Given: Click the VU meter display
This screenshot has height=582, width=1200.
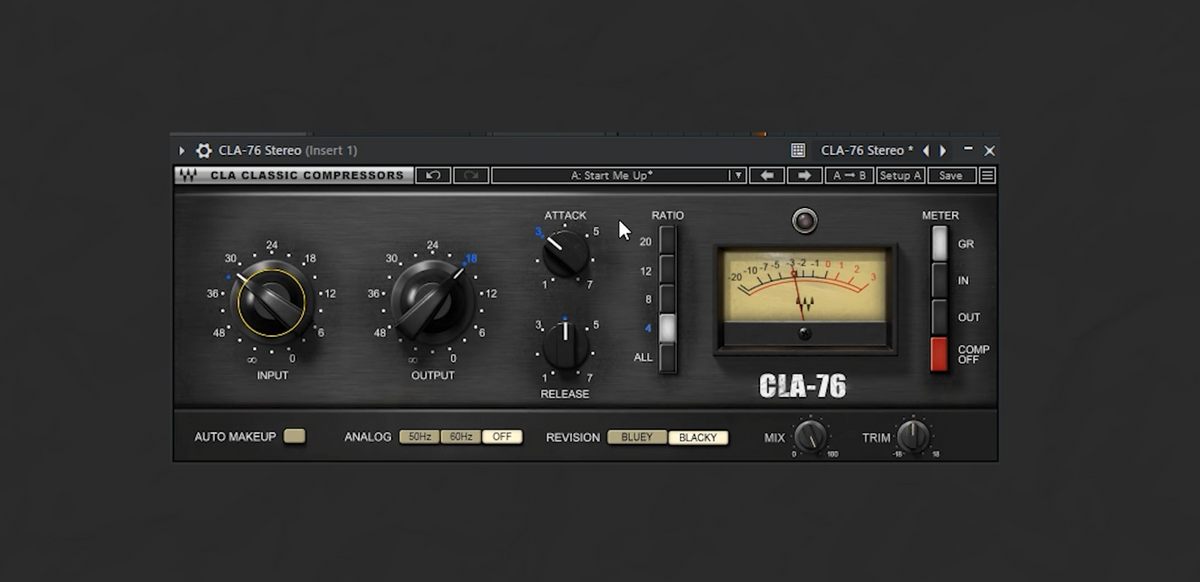Looking at the screenshot, I should [x=805, y=299].
